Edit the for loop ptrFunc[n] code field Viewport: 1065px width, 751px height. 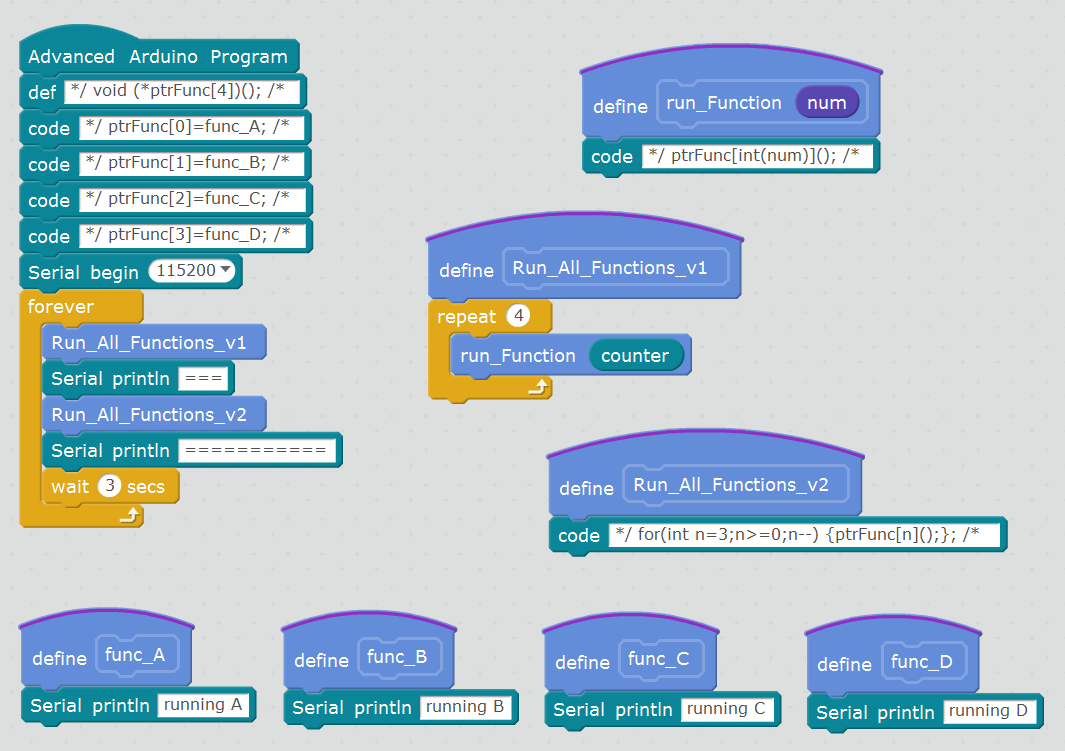(x=804, y=535)
